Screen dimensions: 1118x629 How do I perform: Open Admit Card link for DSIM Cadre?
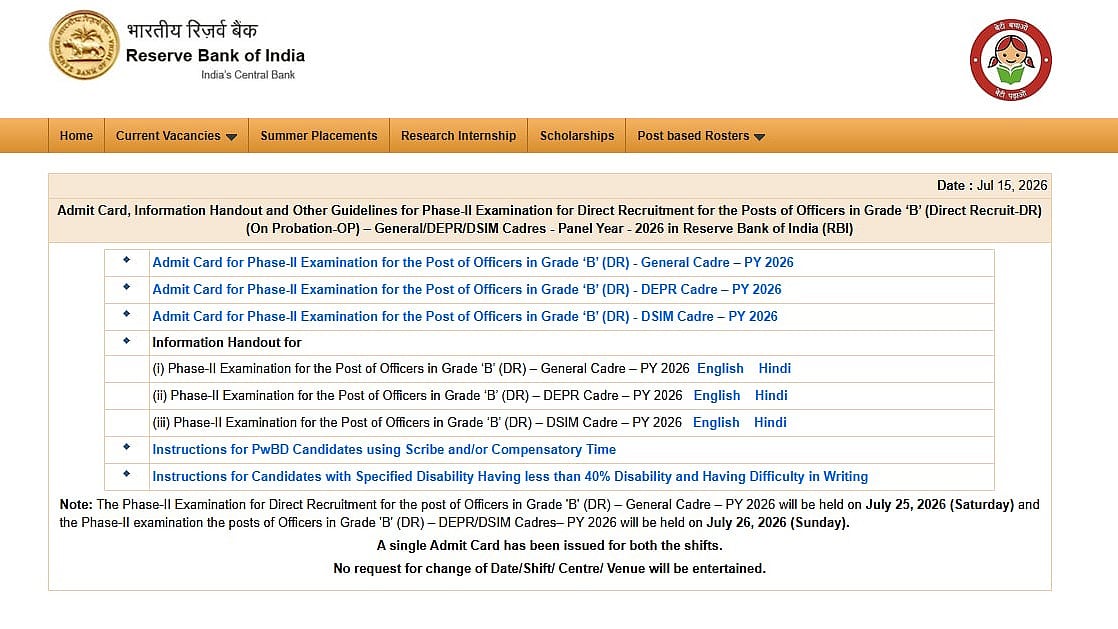point(465,317)
